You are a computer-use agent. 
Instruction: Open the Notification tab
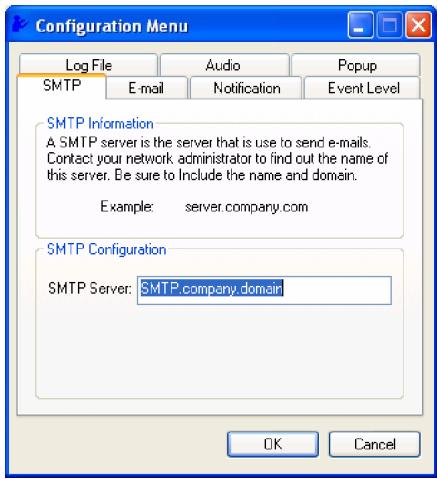click(x=246, y=88)
